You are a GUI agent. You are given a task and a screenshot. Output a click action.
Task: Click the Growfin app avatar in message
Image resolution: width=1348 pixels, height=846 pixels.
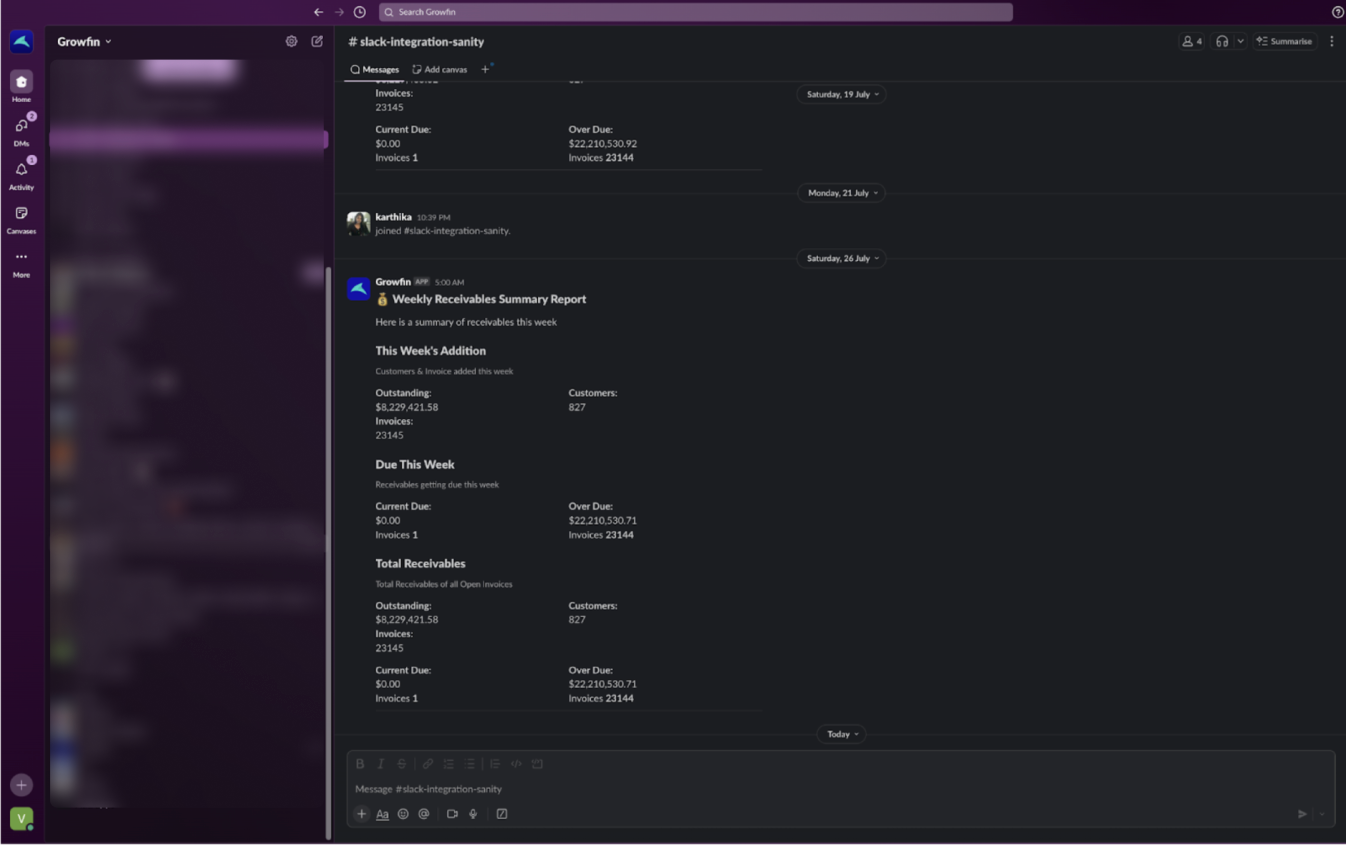359,289
